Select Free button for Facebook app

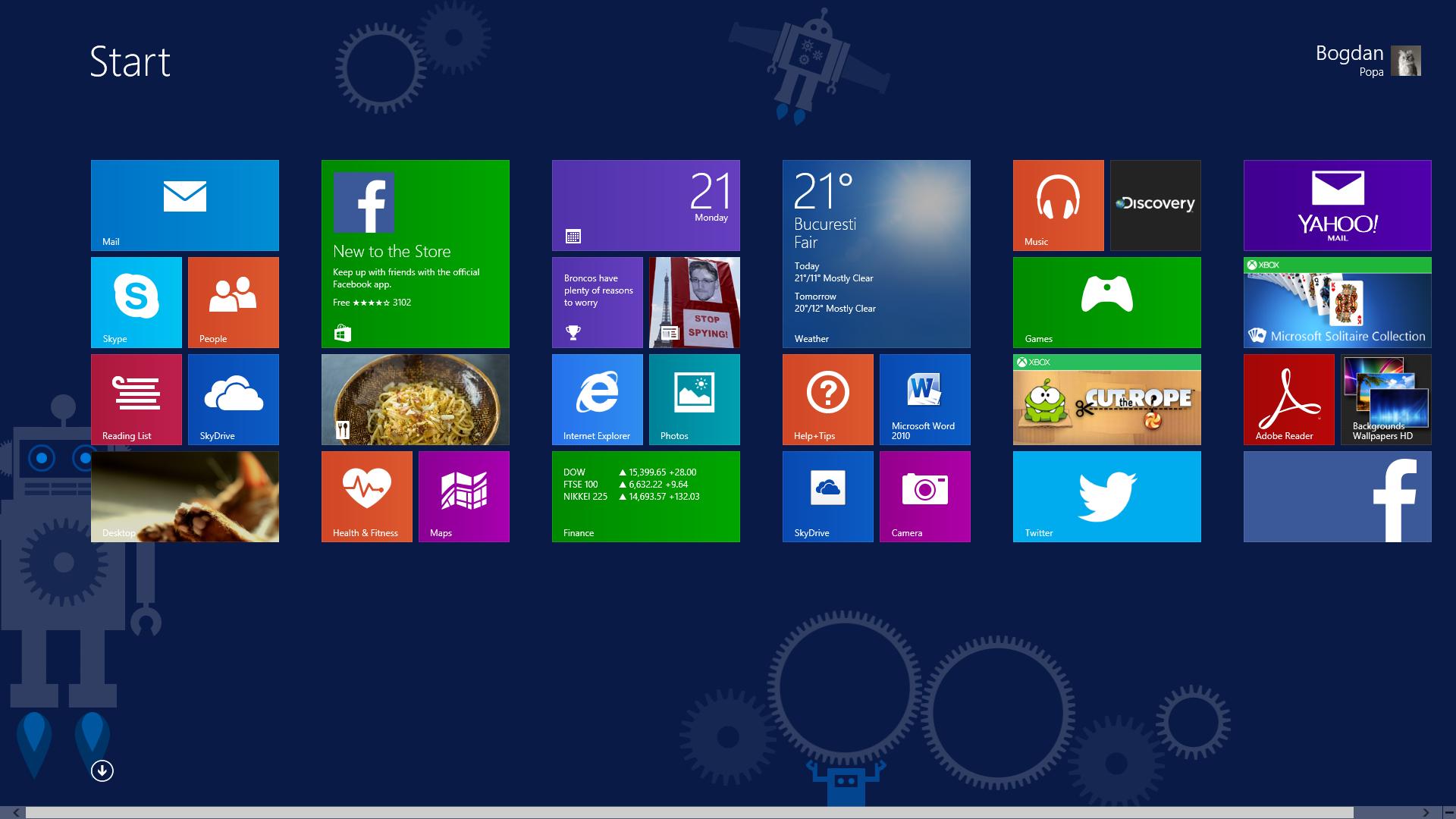coord(341,302)
